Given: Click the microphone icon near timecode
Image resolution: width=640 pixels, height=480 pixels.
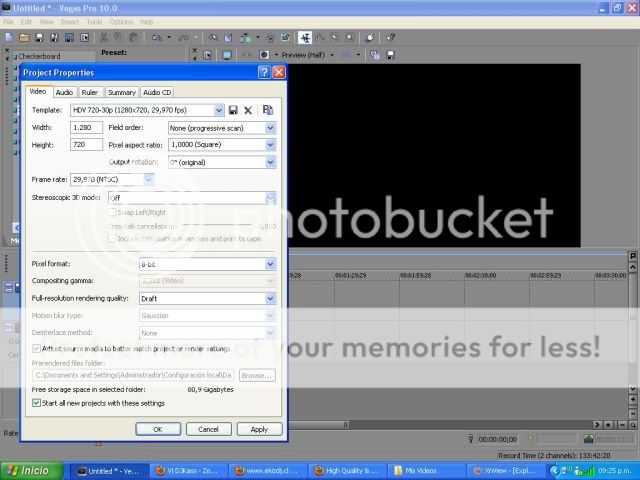Looking at the screenshot, I should click(x=471, y=439).
